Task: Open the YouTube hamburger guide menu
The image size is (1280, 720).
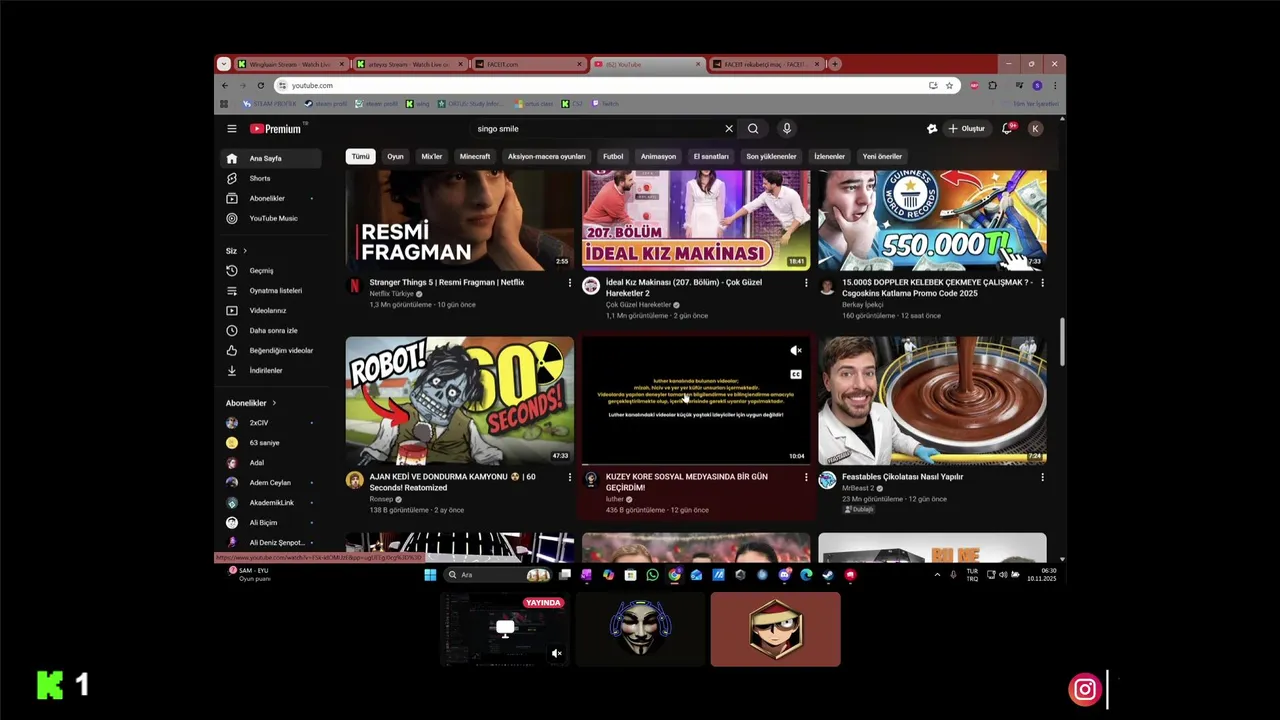Action: (231, 129)
